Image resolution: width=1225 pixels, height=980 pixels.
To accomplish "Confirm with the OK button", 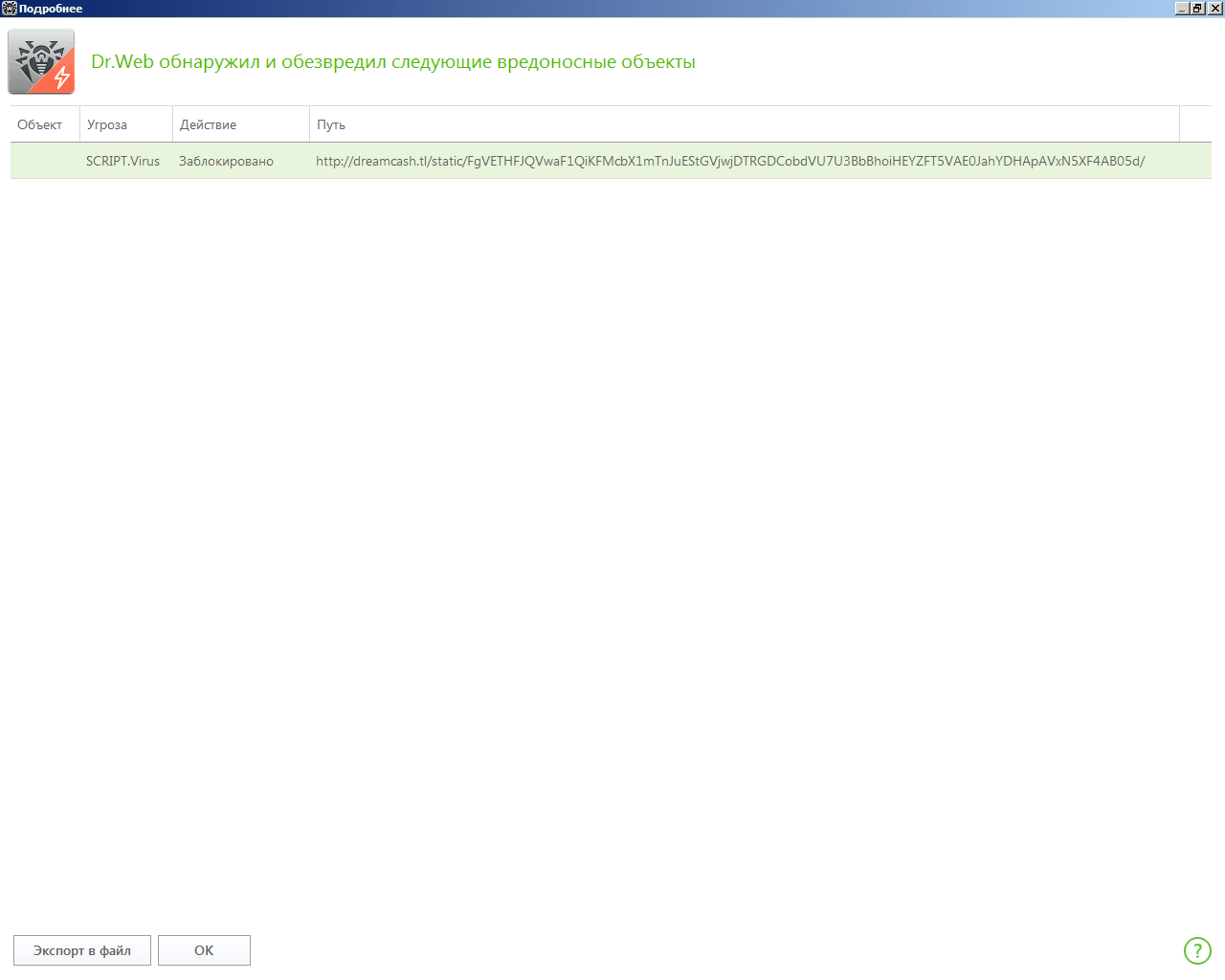I will (204, 950).
